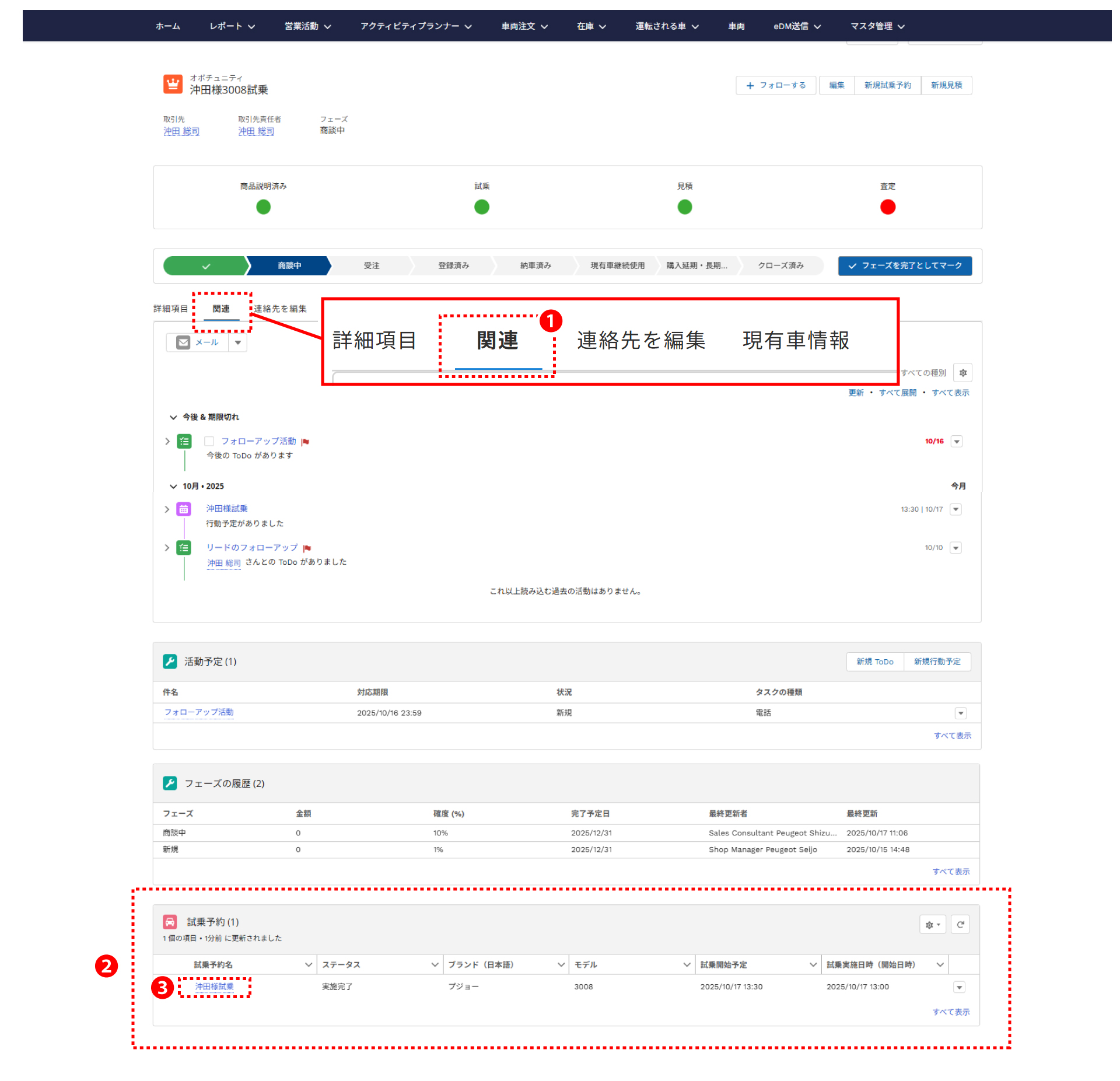Click the mail envelope icon
Viewport: 1120px width, 1081px height.
click(183, 342)
